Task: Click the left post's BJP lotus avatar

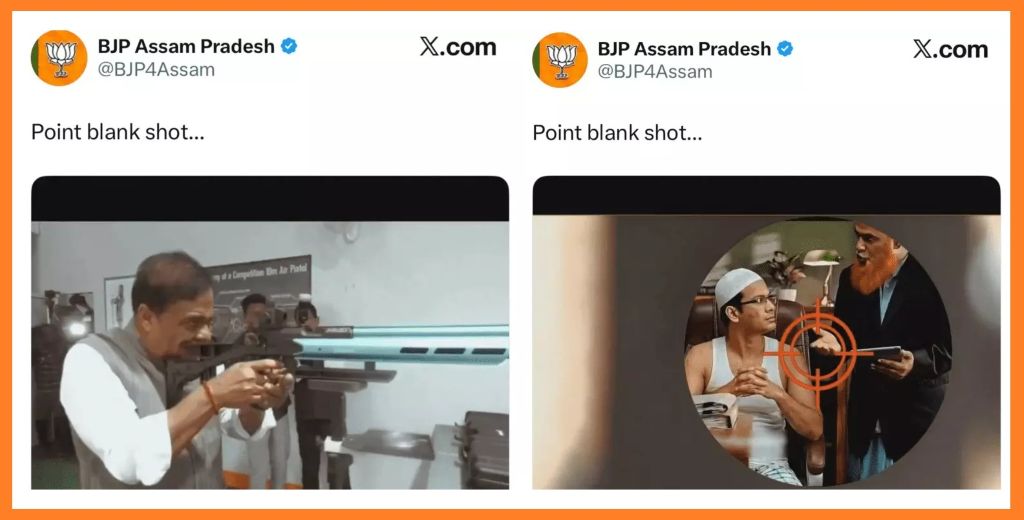Action: 59,58
